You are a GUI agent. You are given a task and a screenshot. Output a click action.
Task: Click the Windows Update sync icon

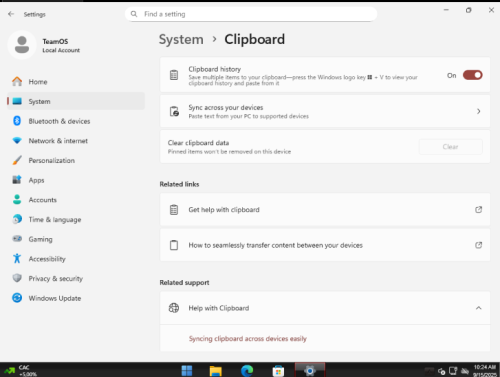[17, 298]
